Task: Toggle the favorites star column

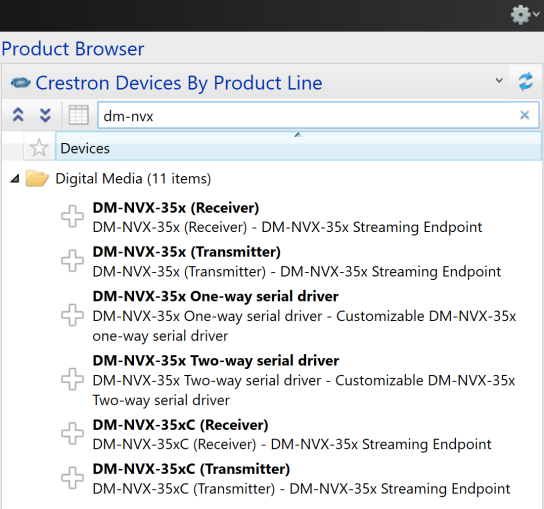Action: tap(39, 148)
